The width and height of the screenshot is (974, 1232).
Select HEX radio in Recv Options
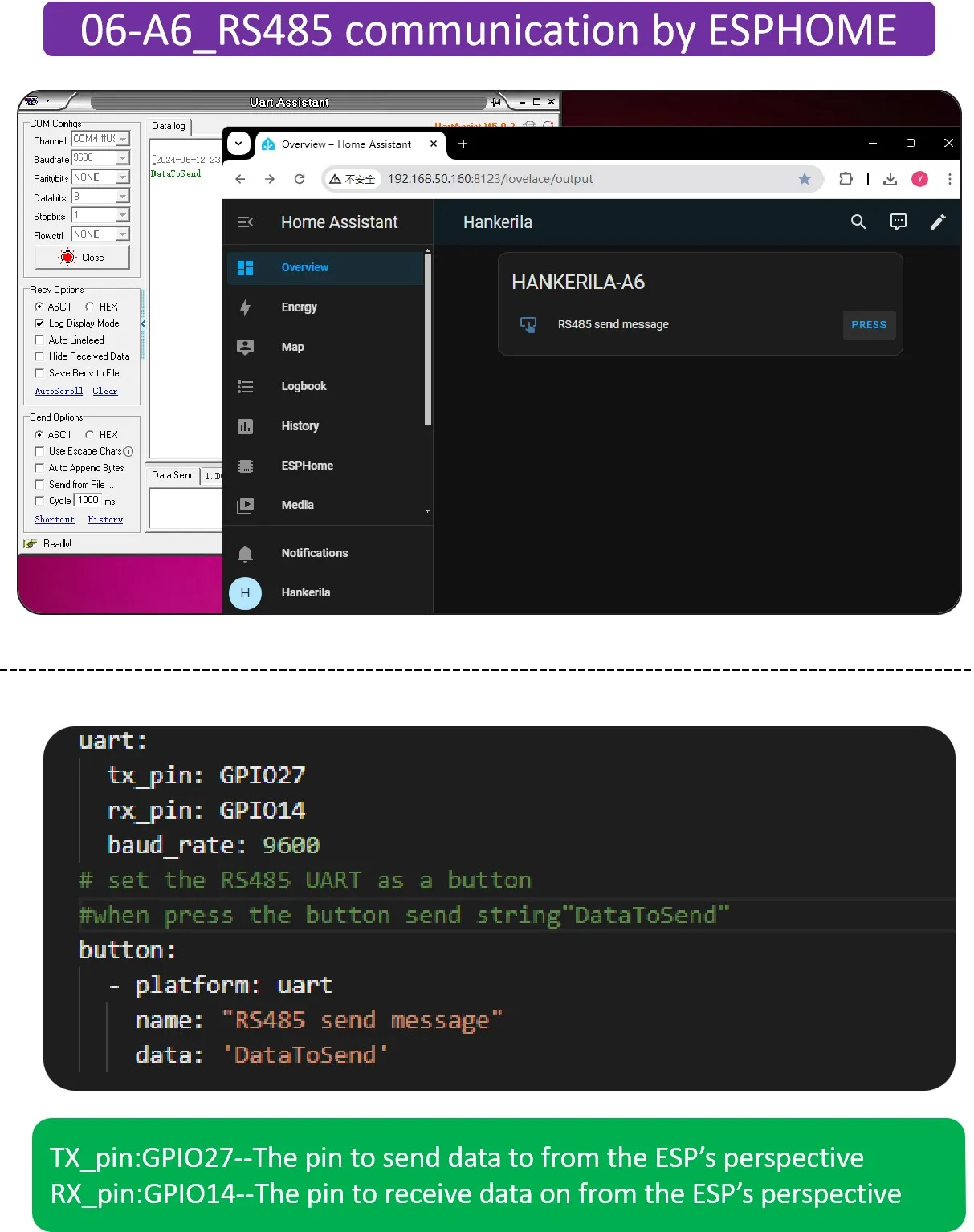[x=90, y=307]
